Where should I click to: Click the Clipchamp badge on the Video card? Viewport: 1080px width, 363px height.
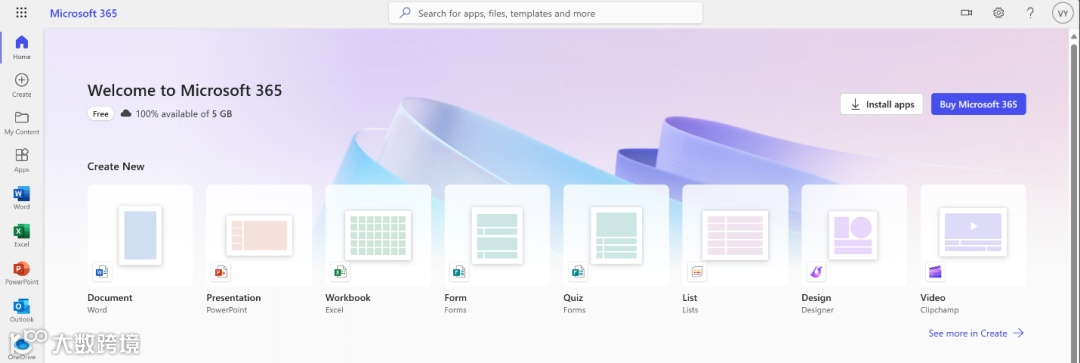tap(935, 272)
